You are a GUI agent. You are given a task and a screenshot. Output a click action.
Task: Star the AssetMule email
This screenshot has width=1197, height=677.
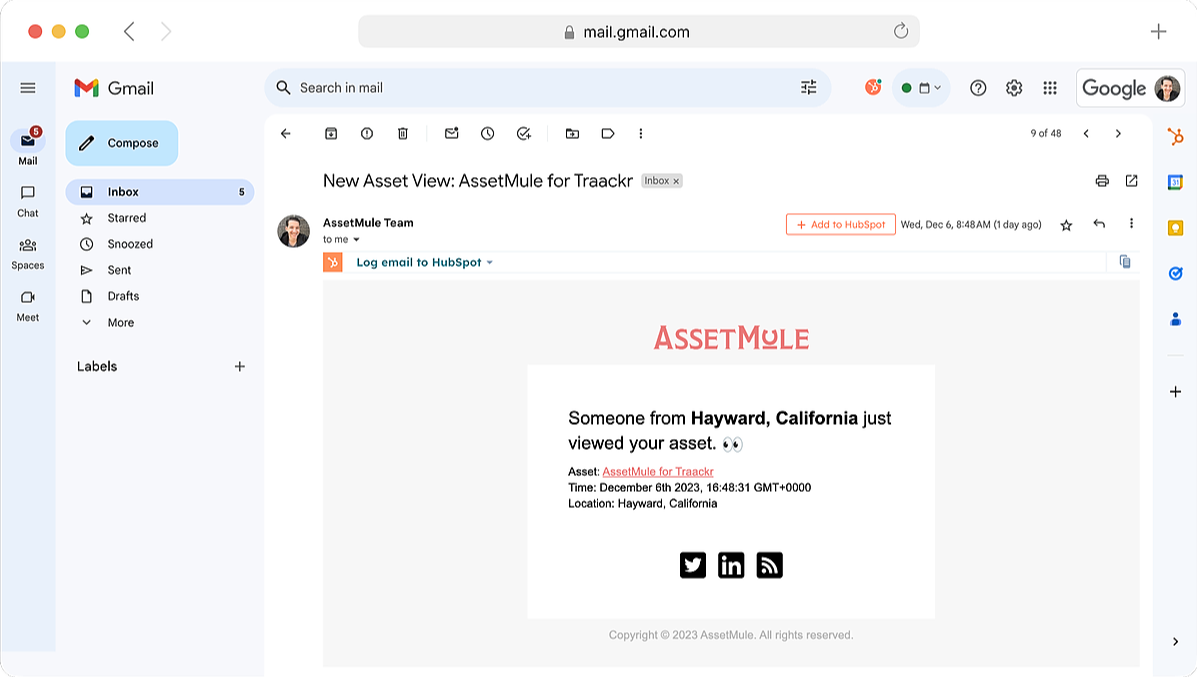(x=1065, y=225)
